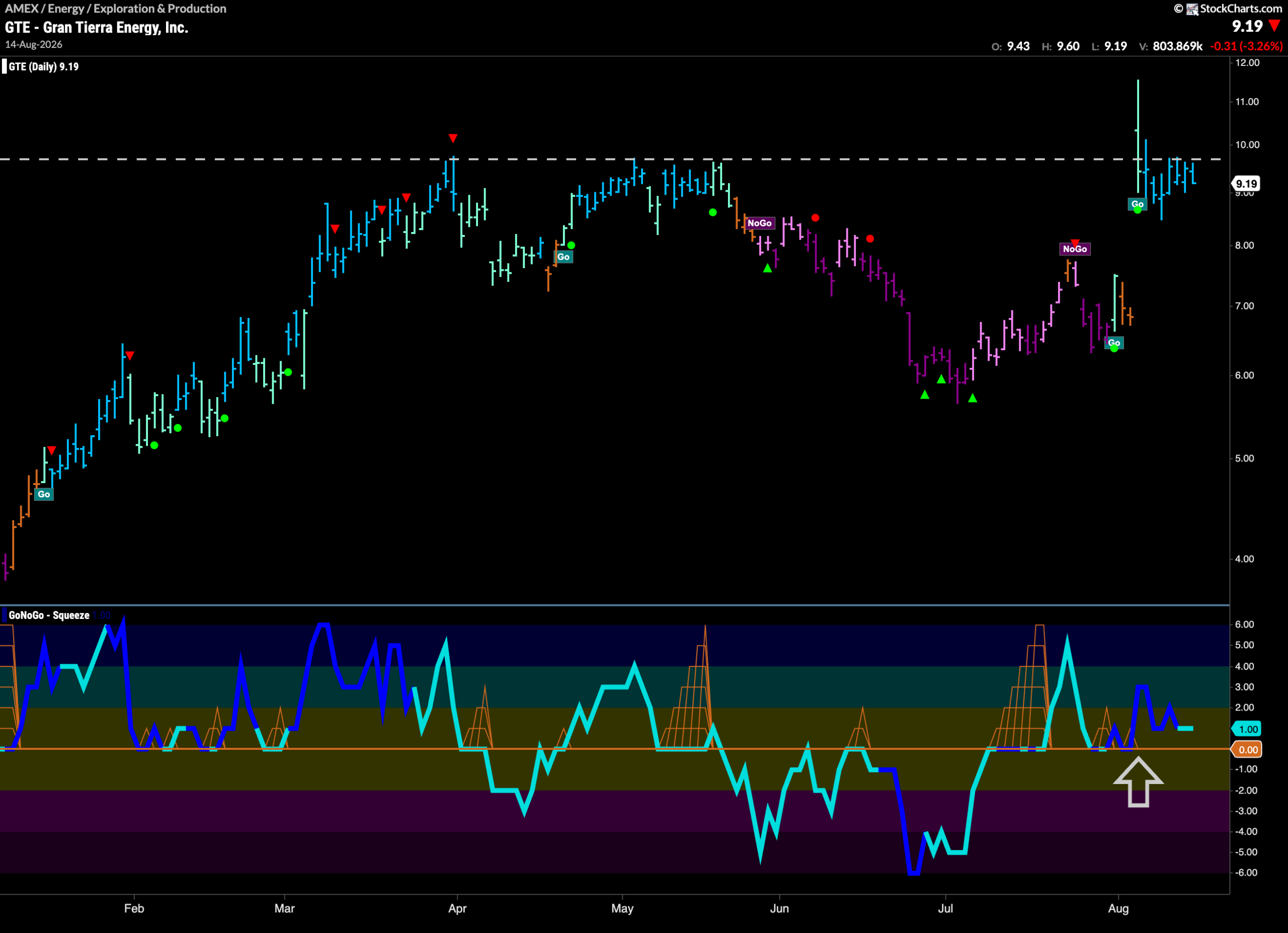
Task: Click the Go label near January start
Action: point(44,494)
